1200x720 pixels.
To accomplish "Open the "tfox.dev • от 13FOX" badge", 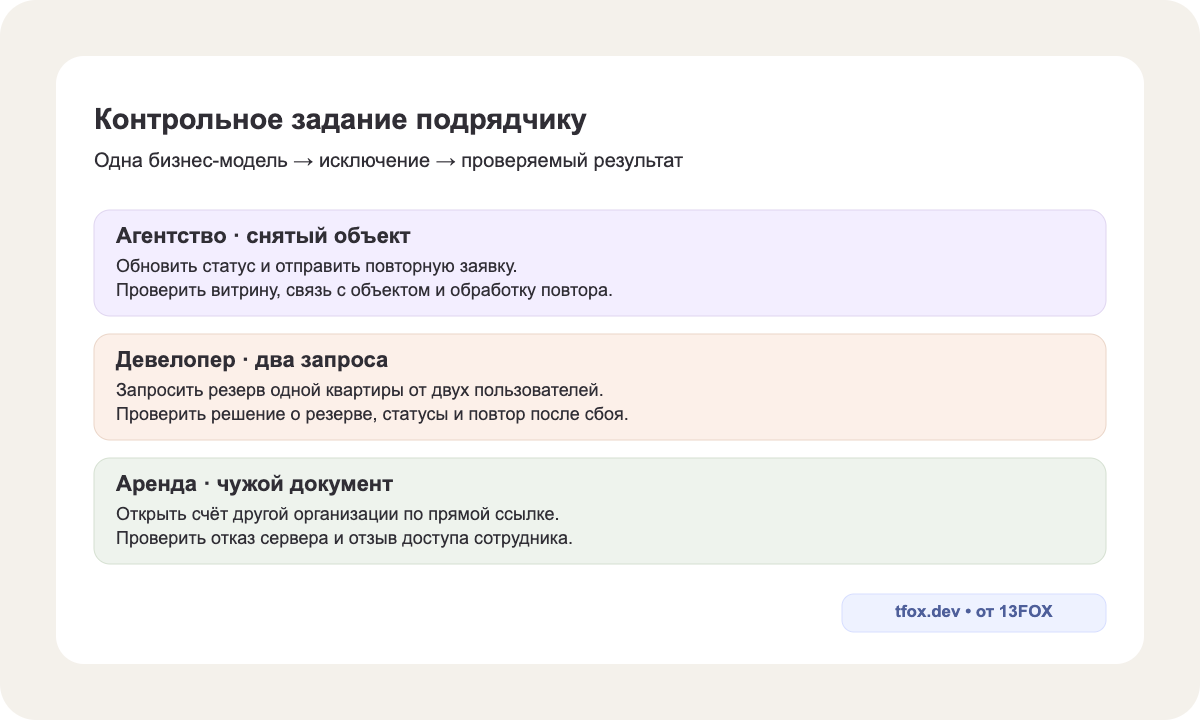I will pyautogui.click(x=974, y=613).
